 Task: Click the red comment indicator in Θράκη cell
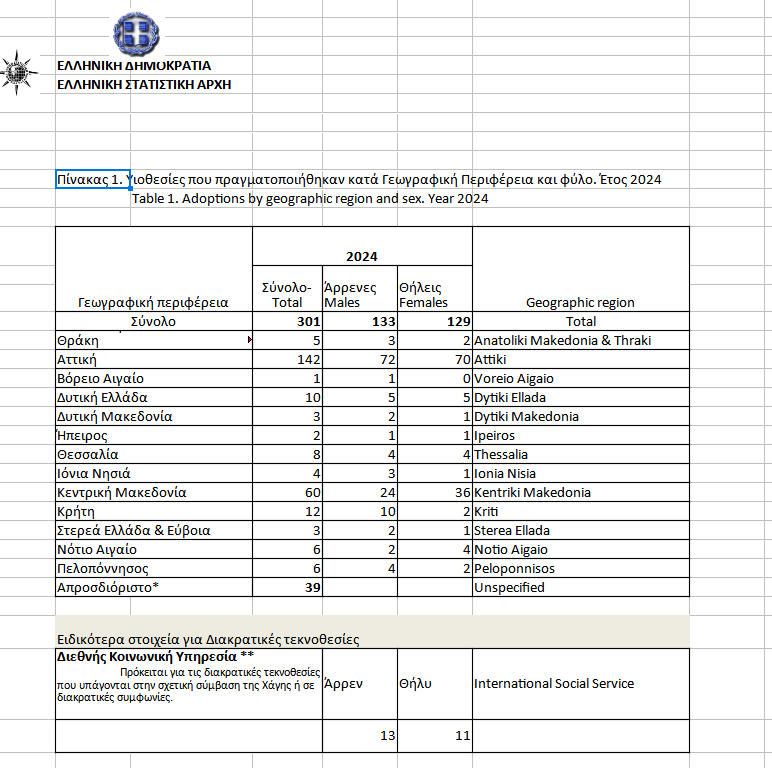click(x=250, y=339)
